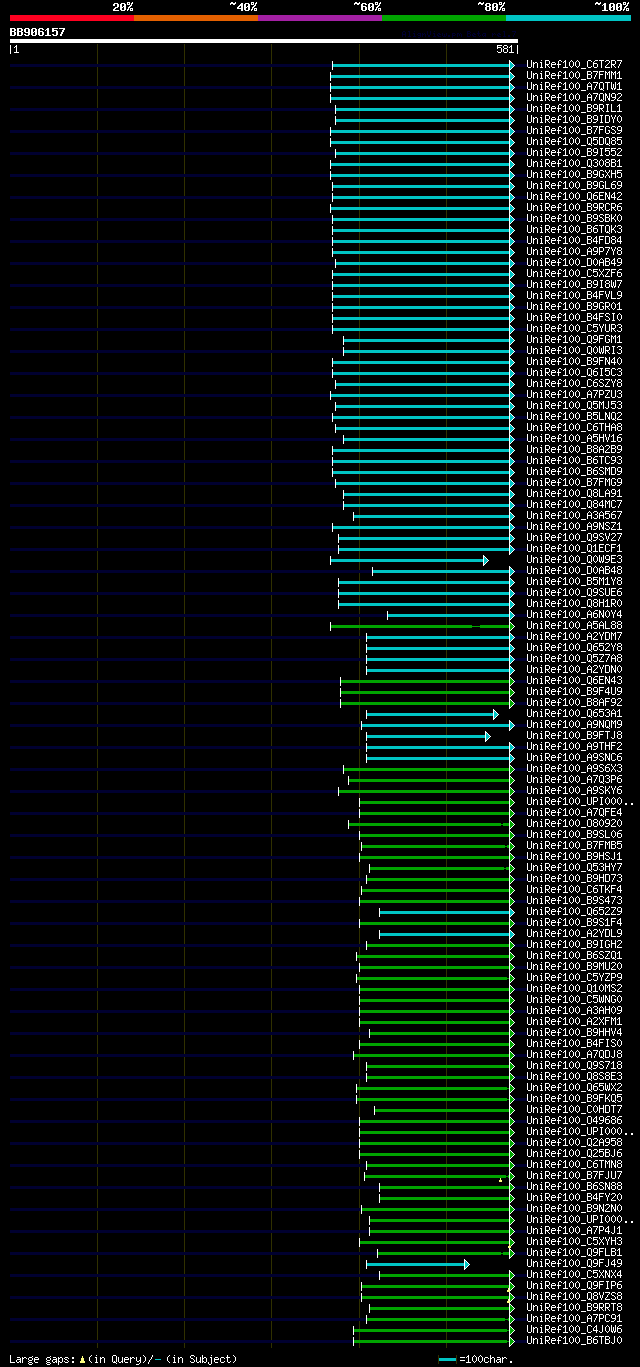Click the orange ~40% identity legend segment
Viewport: 640px width, 1367px height.
[x=196, y=17]
